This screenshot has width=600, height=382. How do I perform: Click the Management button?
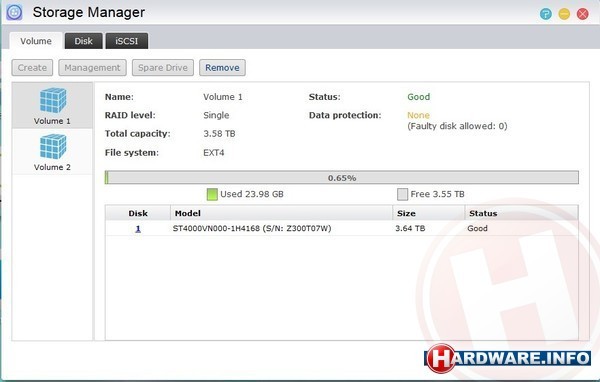(92, 68)
